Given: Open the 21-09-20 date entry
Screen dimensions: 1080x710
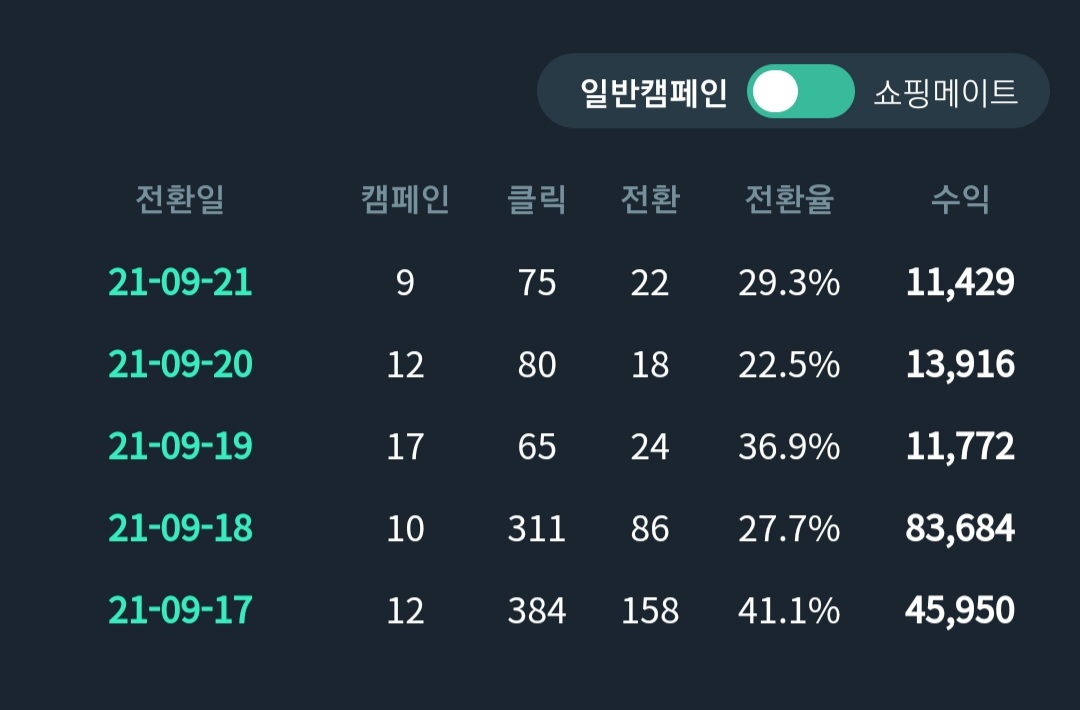Looking at the screenshot, I should pyautogui.click(x=180, y=365).
